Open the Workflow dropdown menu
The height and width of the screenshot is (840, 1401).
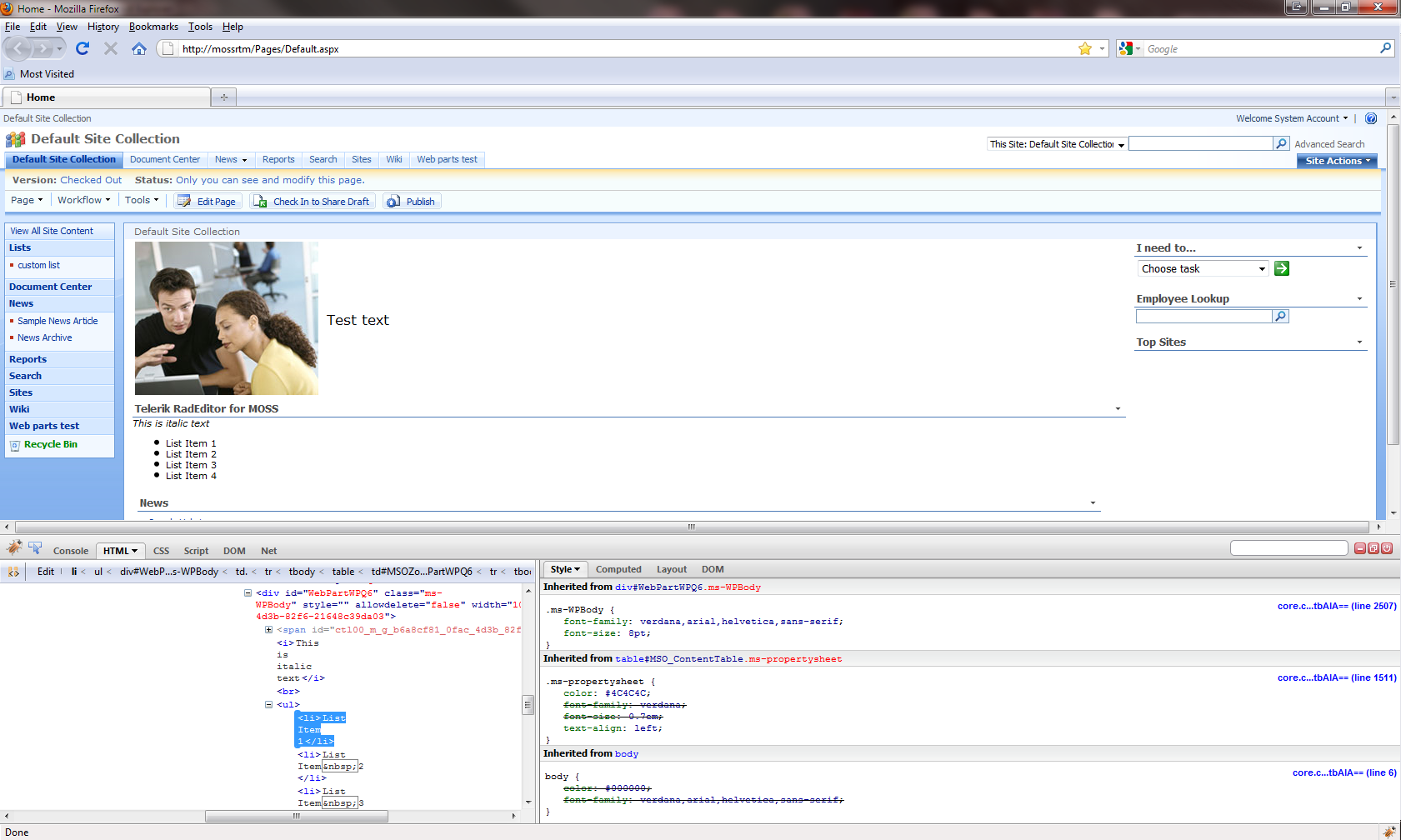pyautogui.click(x=83, y=200)
